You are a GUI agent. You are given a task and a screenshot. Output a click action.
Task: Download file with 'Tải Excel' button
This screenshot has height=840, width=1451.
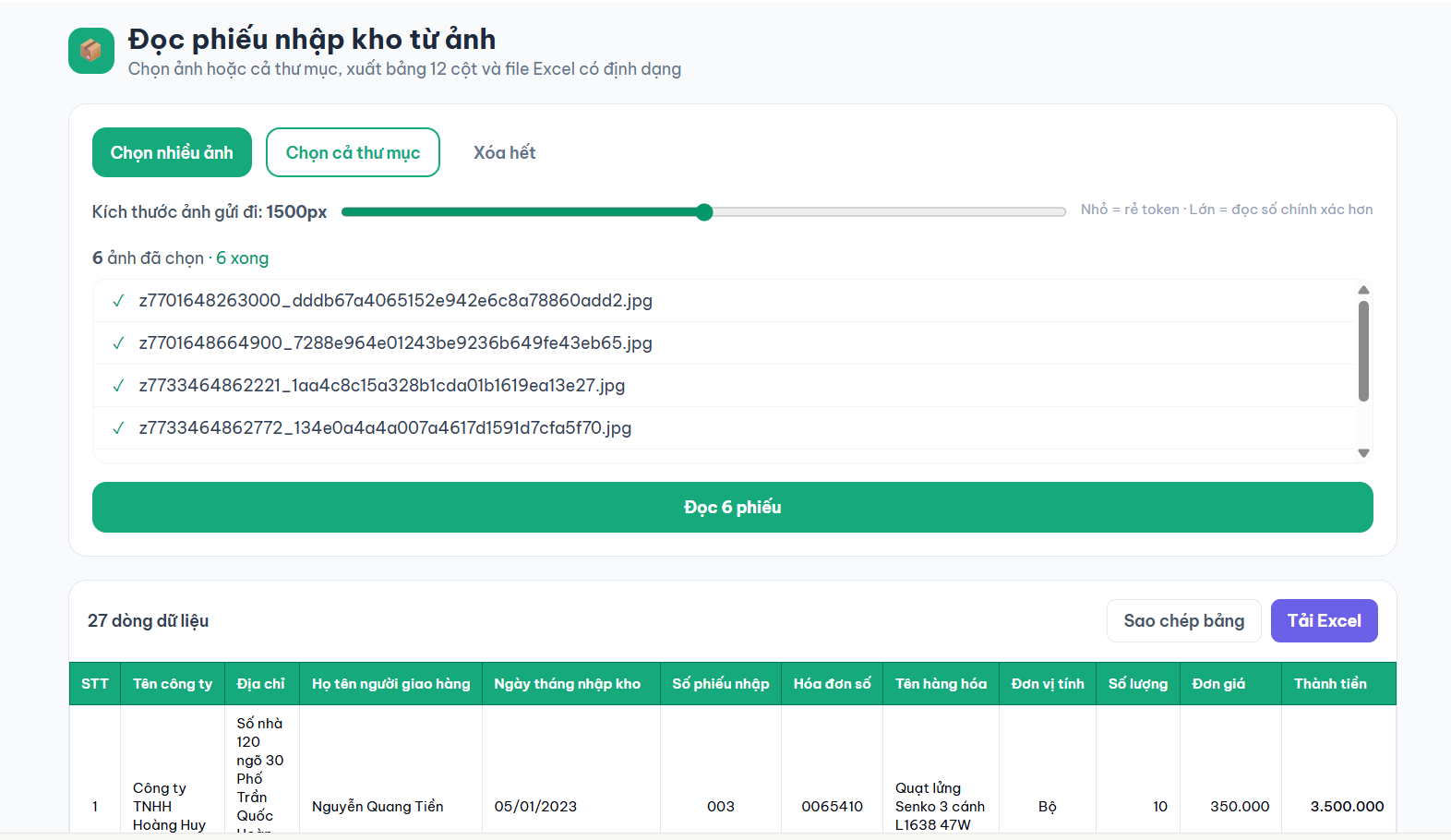click(x=1325, y=620)
